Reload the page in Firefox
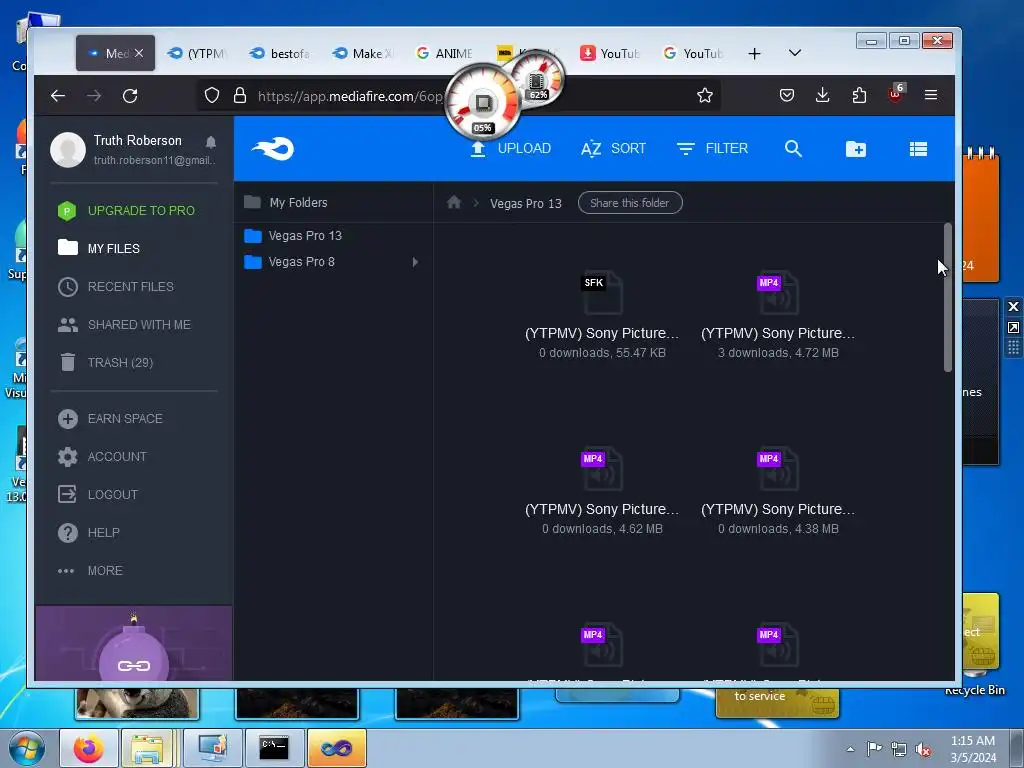1024x768 pixels. coord(130,96)
